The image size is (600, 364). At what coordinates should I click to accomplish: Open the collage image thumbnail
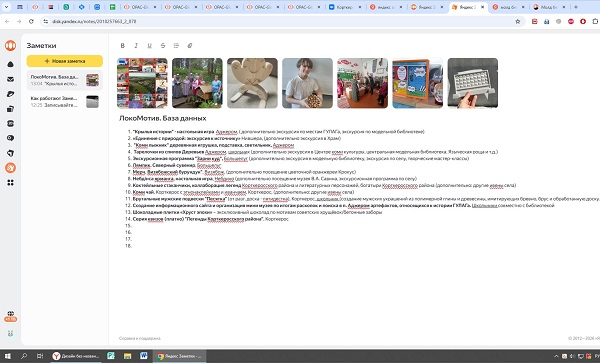(x=142, y=83)
